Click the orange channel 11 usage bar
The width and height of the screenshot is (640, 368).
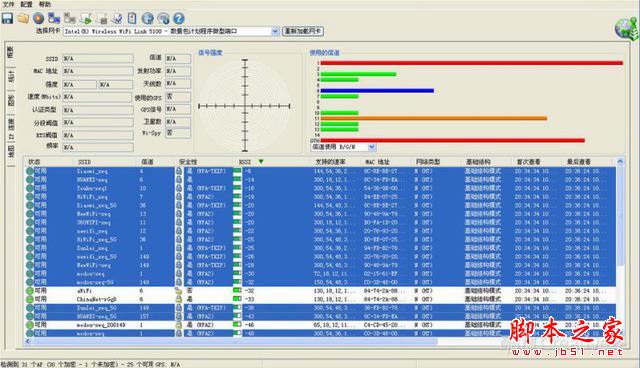(433, 118)
